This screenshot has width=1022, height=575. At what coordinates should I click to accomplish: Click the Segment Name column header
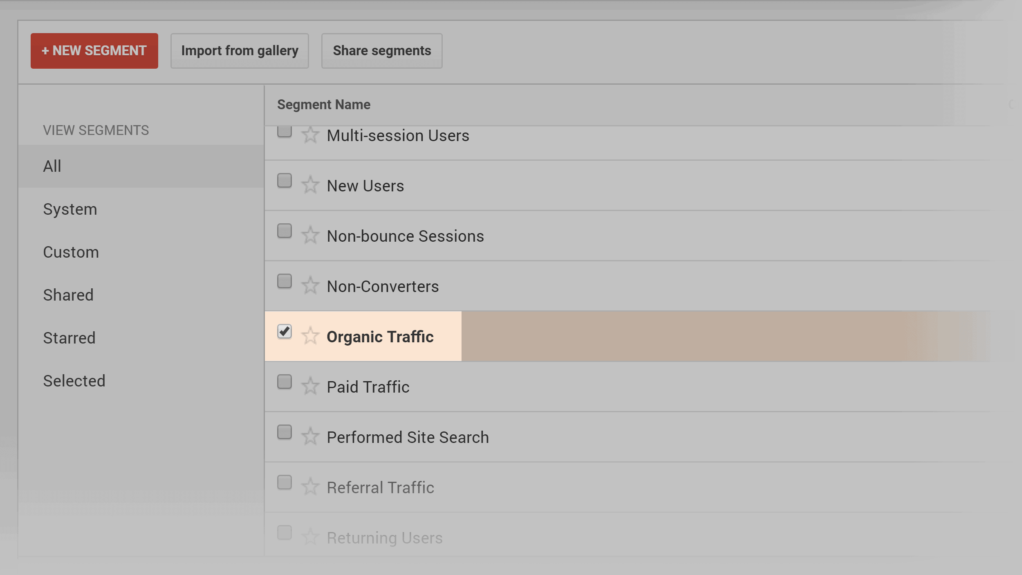click(324, 104)
